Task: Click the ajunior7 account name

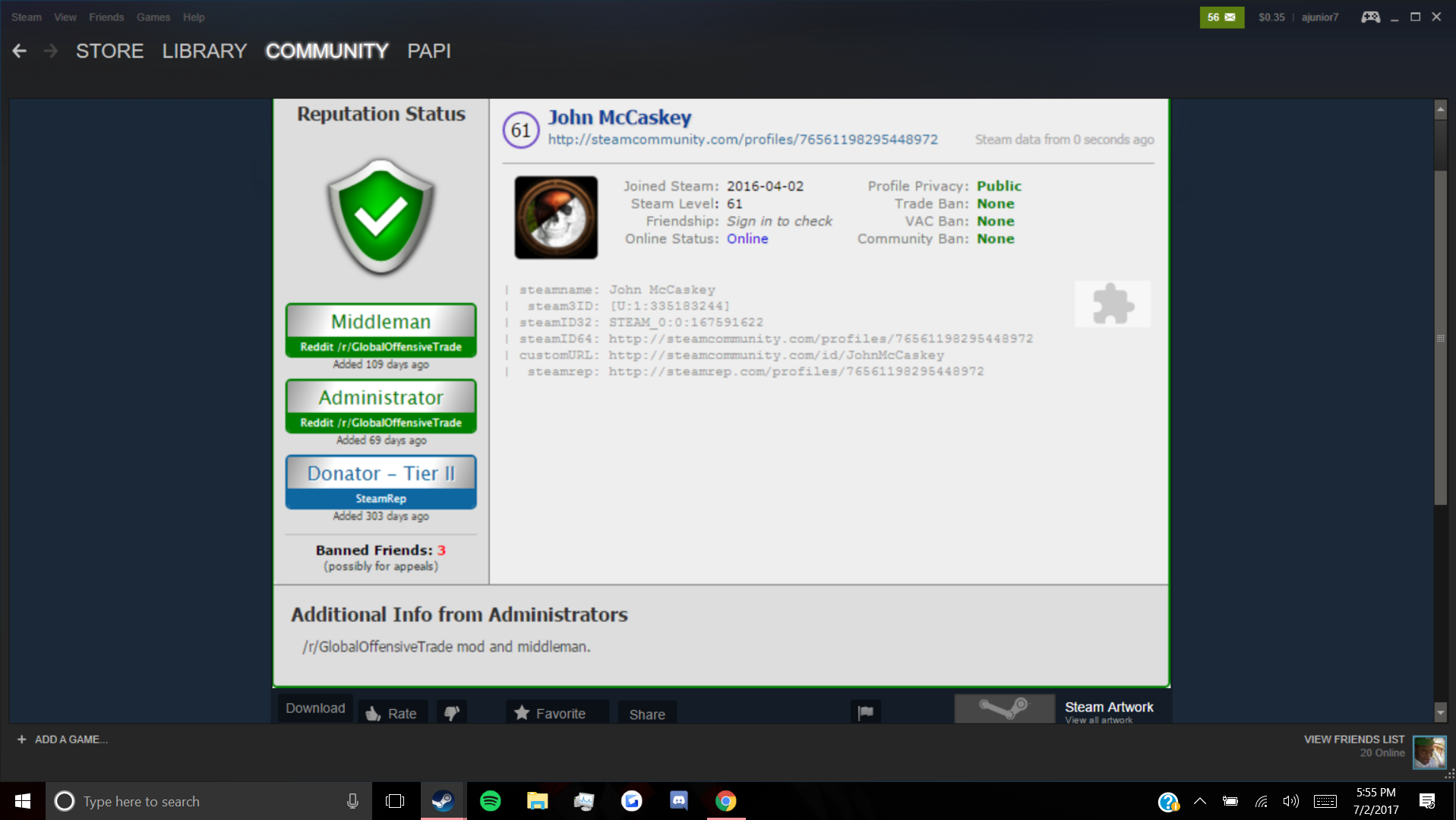Action: coord(1320,17)
